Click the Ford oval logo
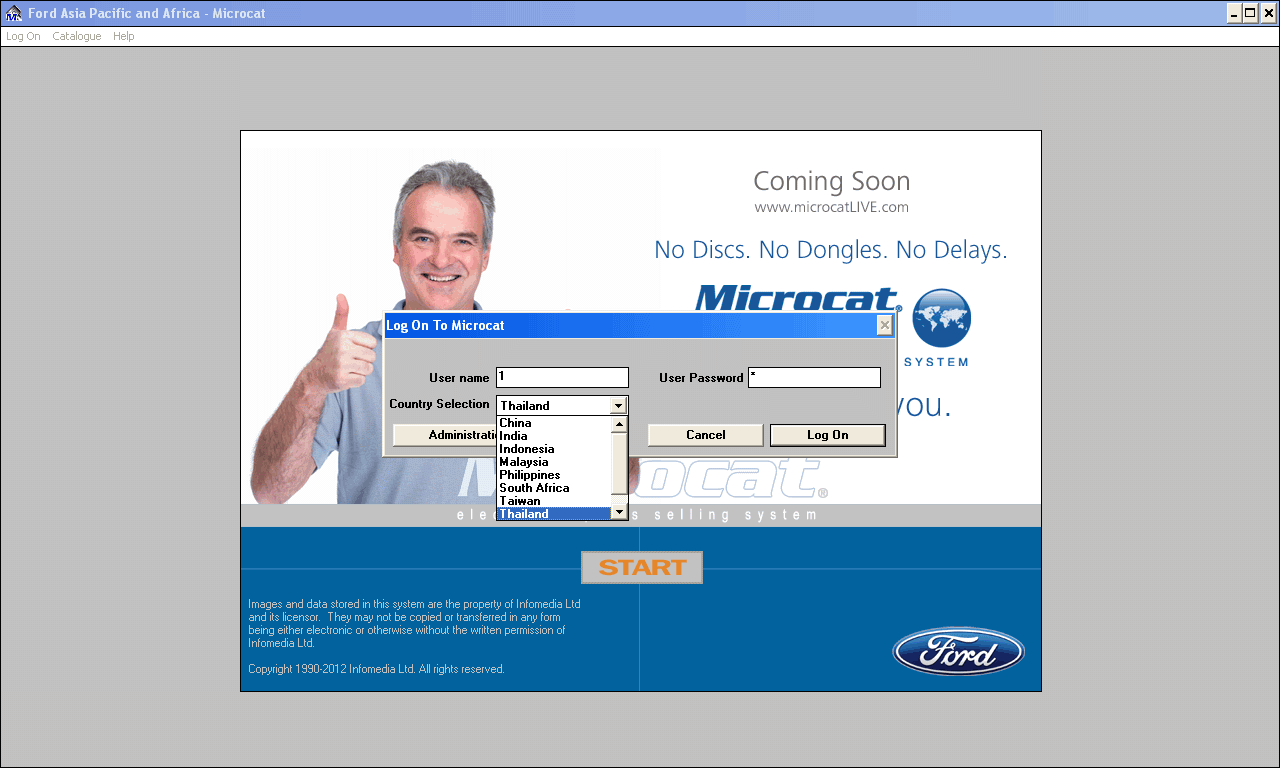 pos(958,652)
